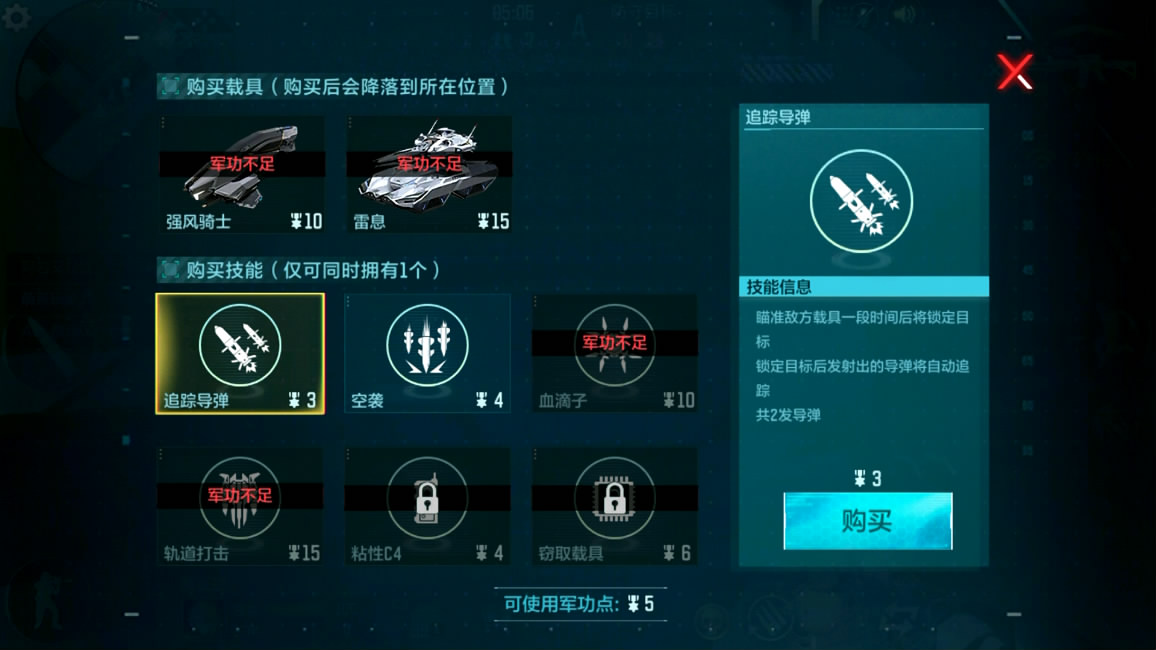Click the skill description text about lock-on
Viewport: 1156px width, 650px height.
(x=862, y=366)
